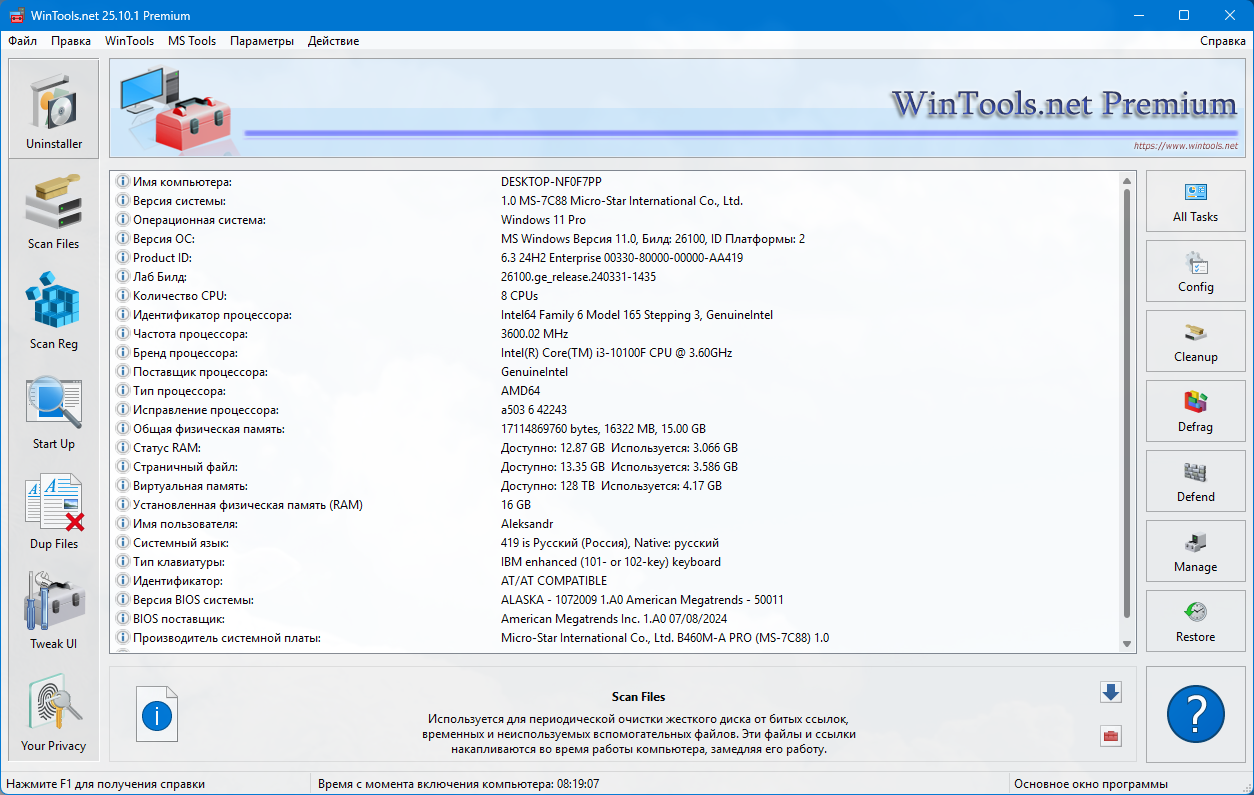Viewport: 1254px width, 795px height.
Task: Click the large question mark help button
Action: tap(1195, 715)
